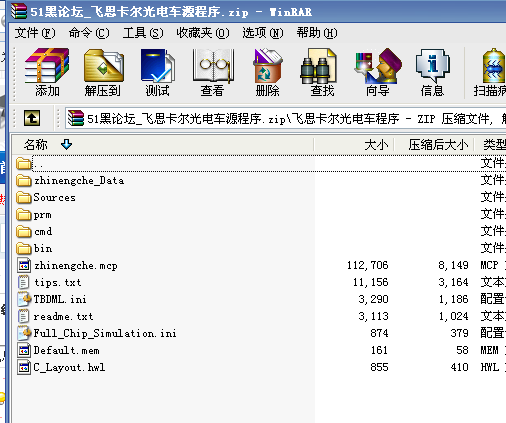
Task: Click the 1,024 packed size value
Action: click(453, 316)
